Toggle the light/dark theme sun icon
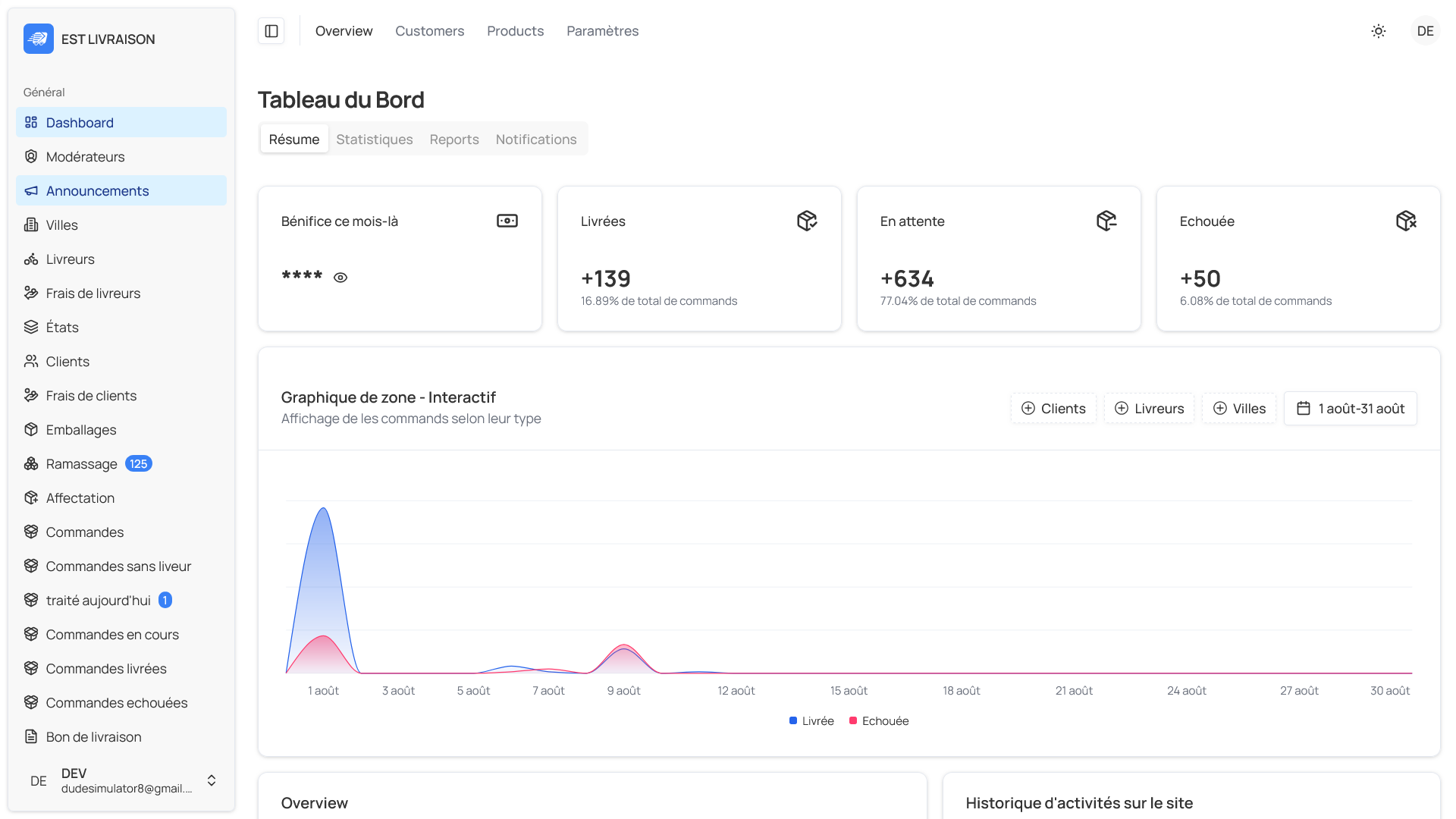 (x=1379, y=31)
